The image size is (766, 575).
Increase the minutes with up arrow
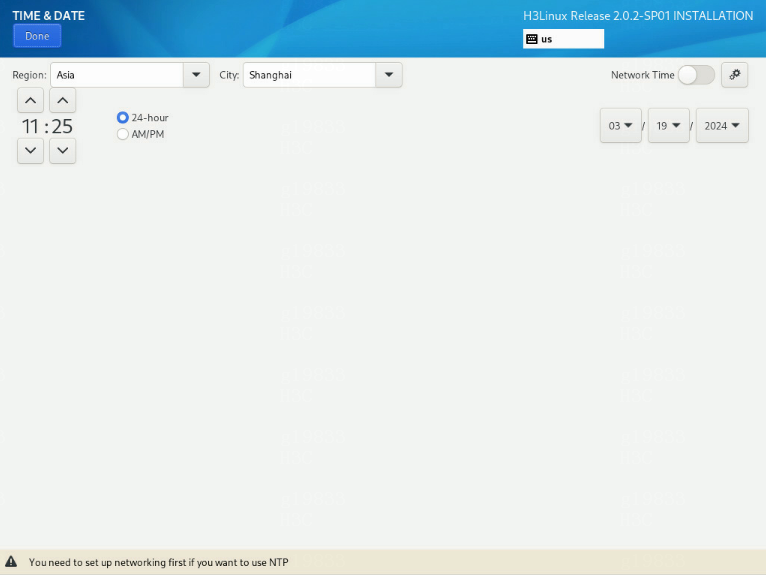point(63,101)
